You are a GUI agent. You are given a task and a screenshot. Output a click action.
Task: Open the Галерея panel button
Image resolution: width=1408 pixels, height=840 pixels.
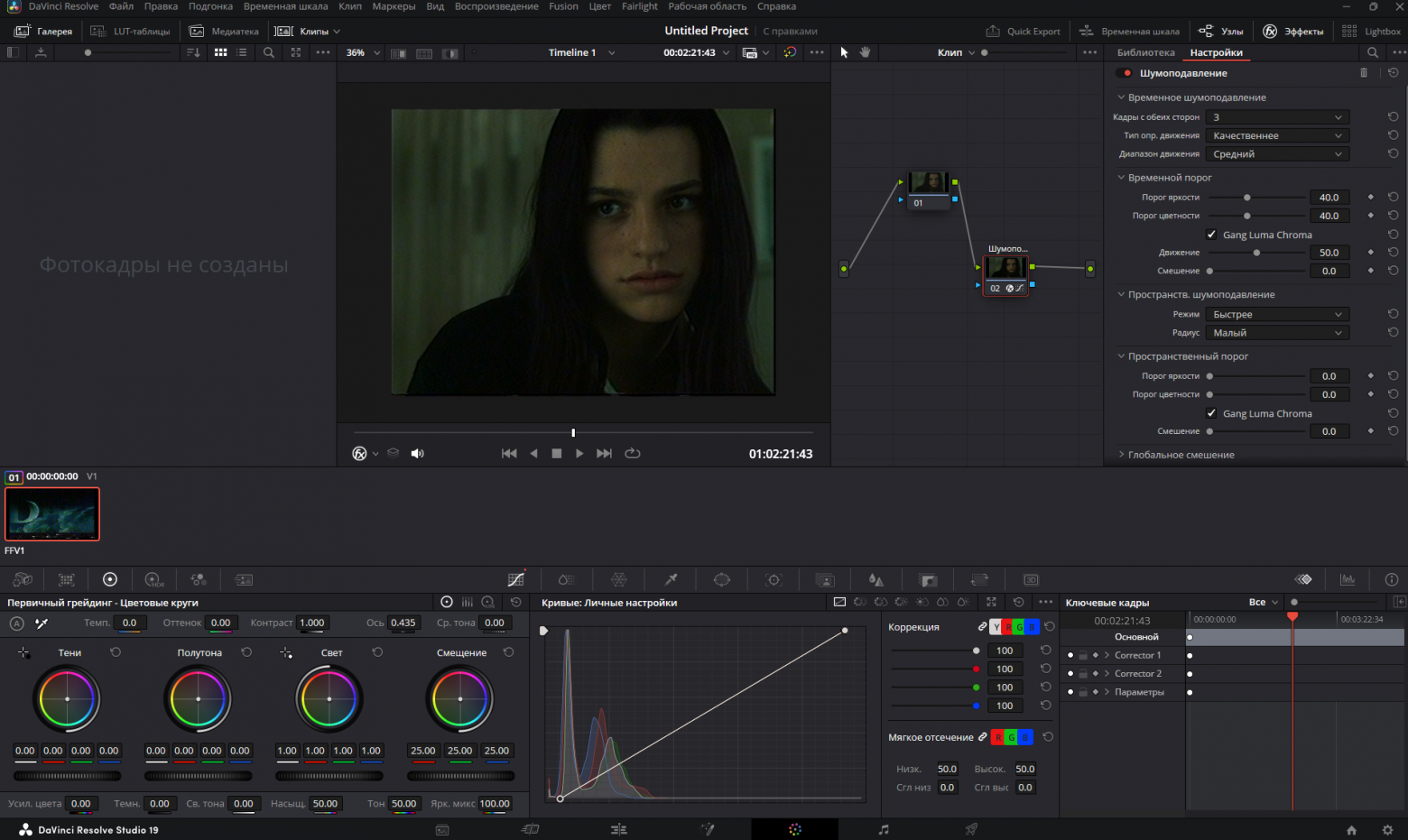(44, 31)
